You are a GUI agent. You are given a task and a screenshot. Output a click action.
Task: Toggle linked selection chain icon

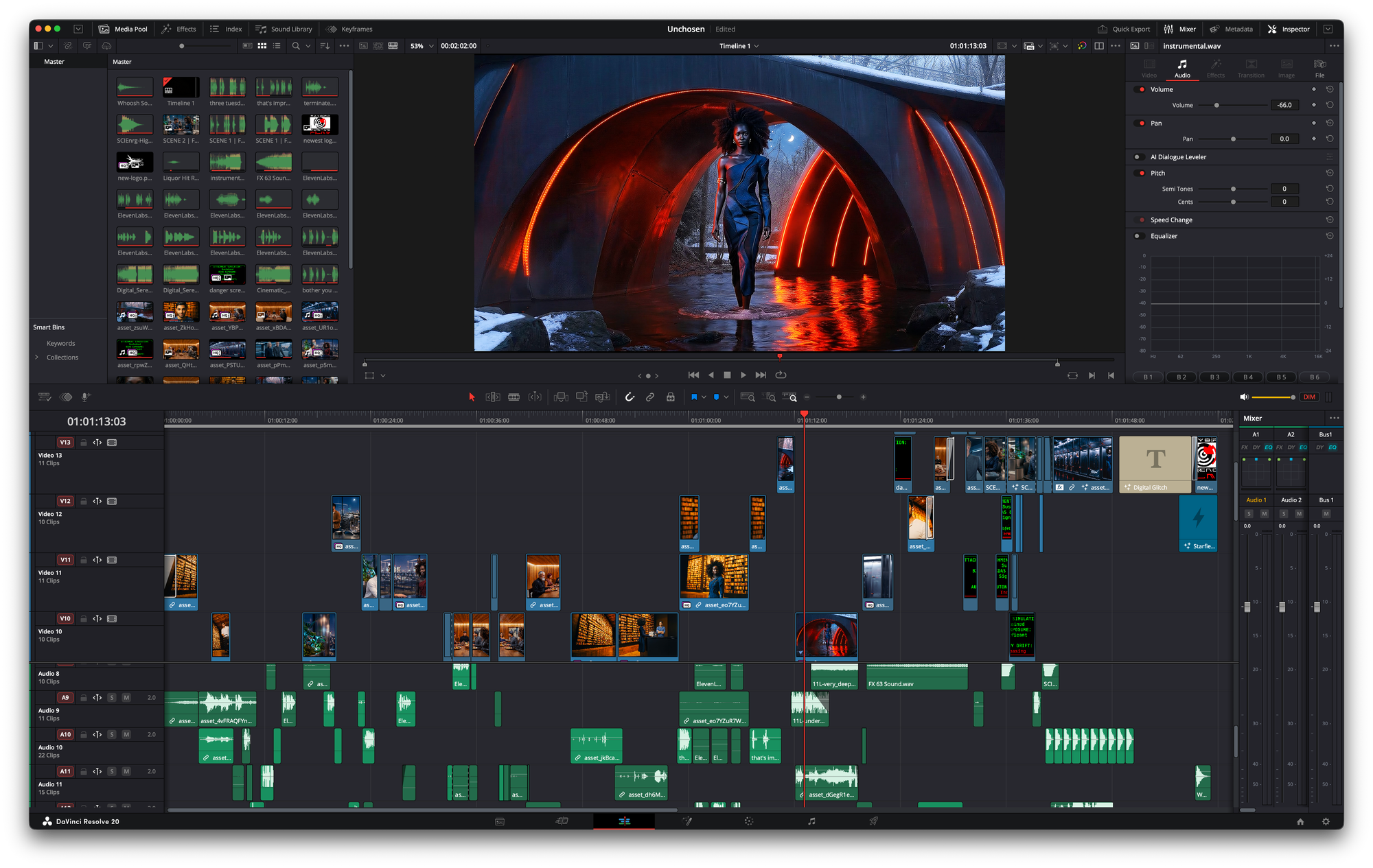pyautogui.click(x=650, y=397)
